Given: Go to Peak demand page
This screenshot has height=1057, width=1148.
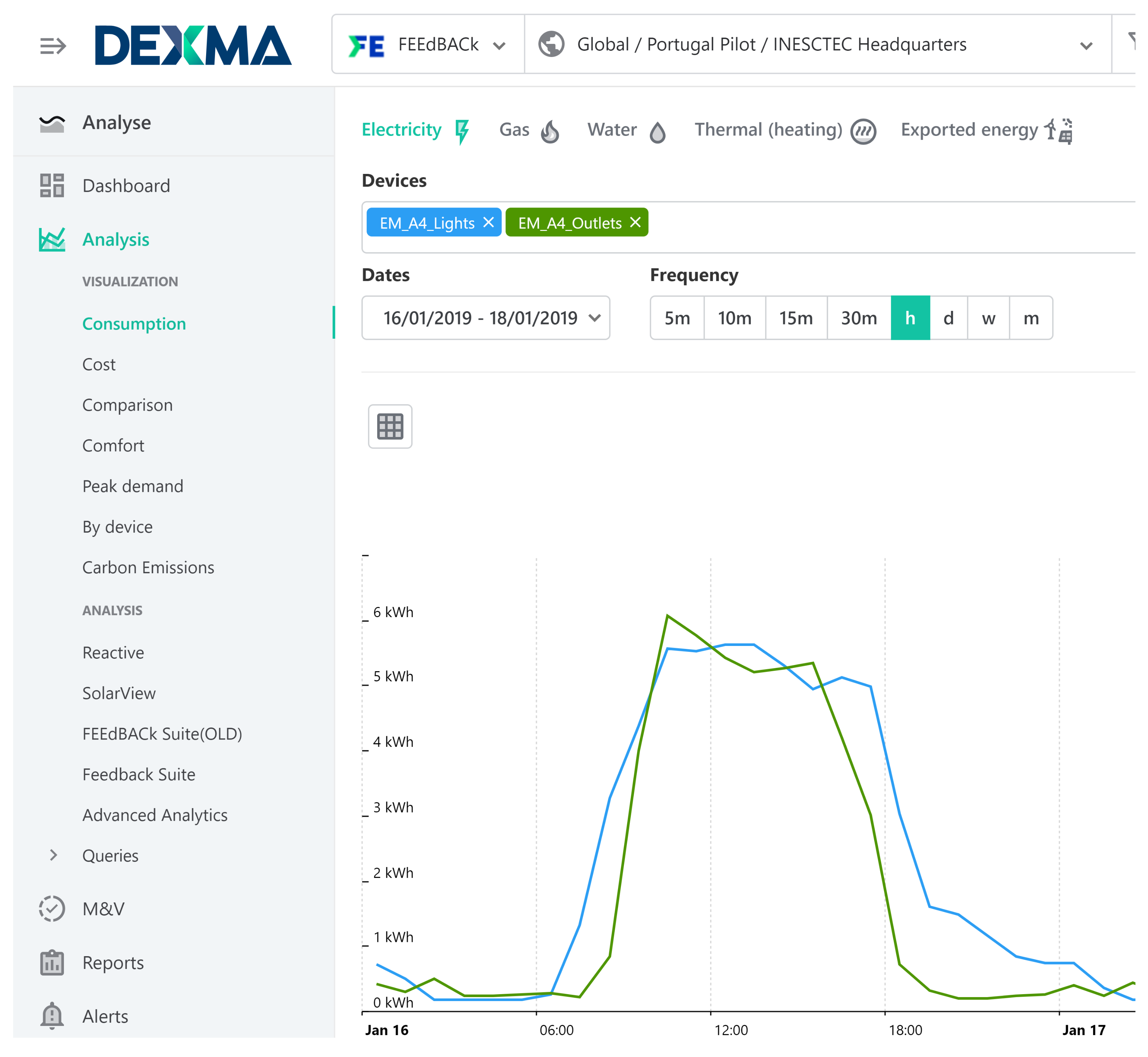Looking at the screenshot, I should click(133, 486).
